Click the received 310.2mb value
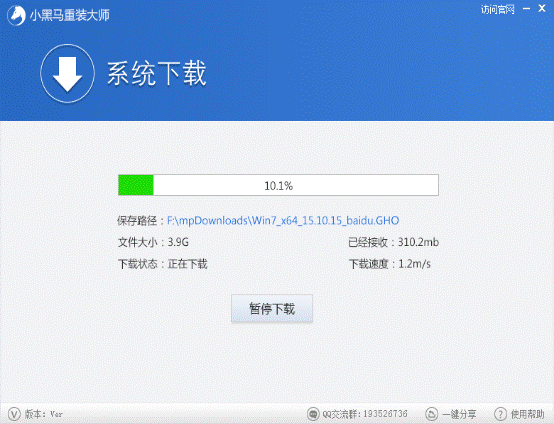This screenshot has height=424, width=554. pyautogui.click(x=418, y=242)
